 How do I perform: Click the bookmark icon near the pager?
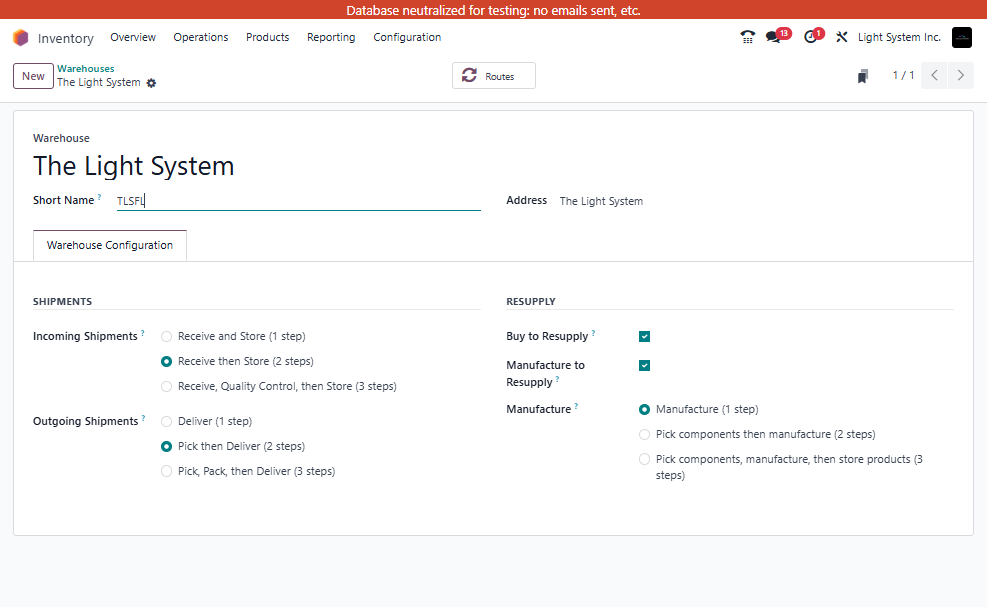(863, 76)
